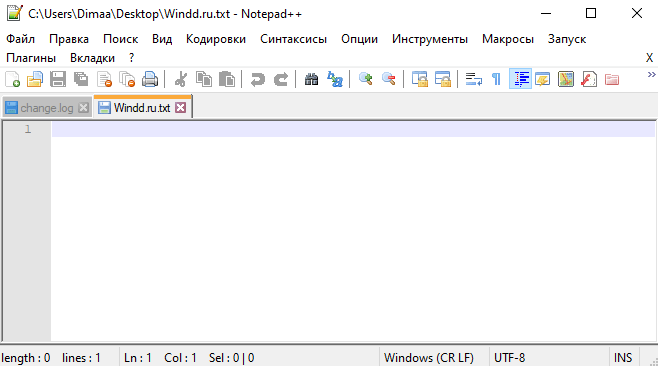Maximize the Notepad++ window
The height and width of the screenshot is (366, 658).
pyautogui.click(x=591, y=13)
